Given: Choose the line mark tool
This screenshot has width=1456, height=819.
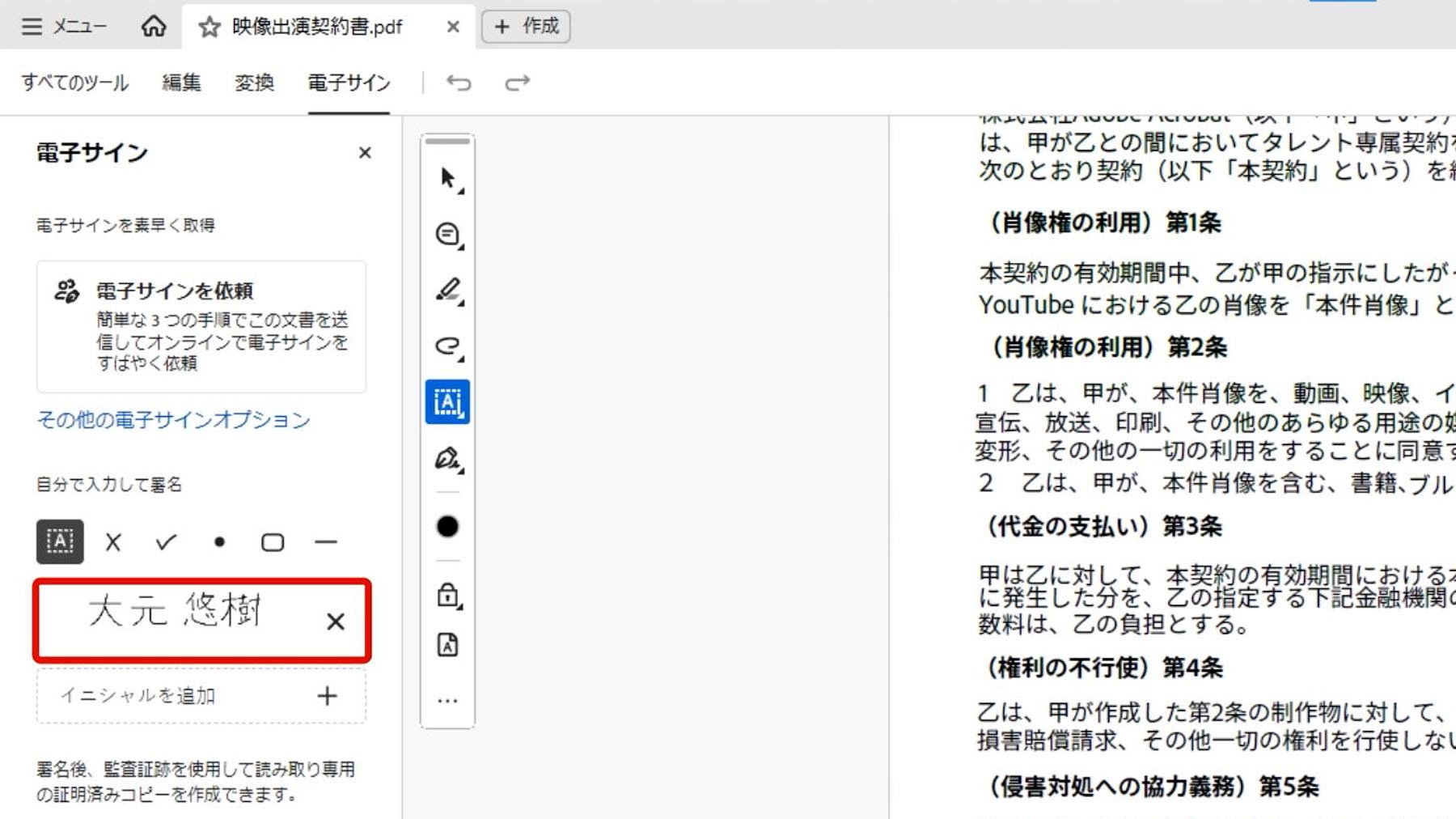Looking at the screenshot, I should click(x=326, y=542).
